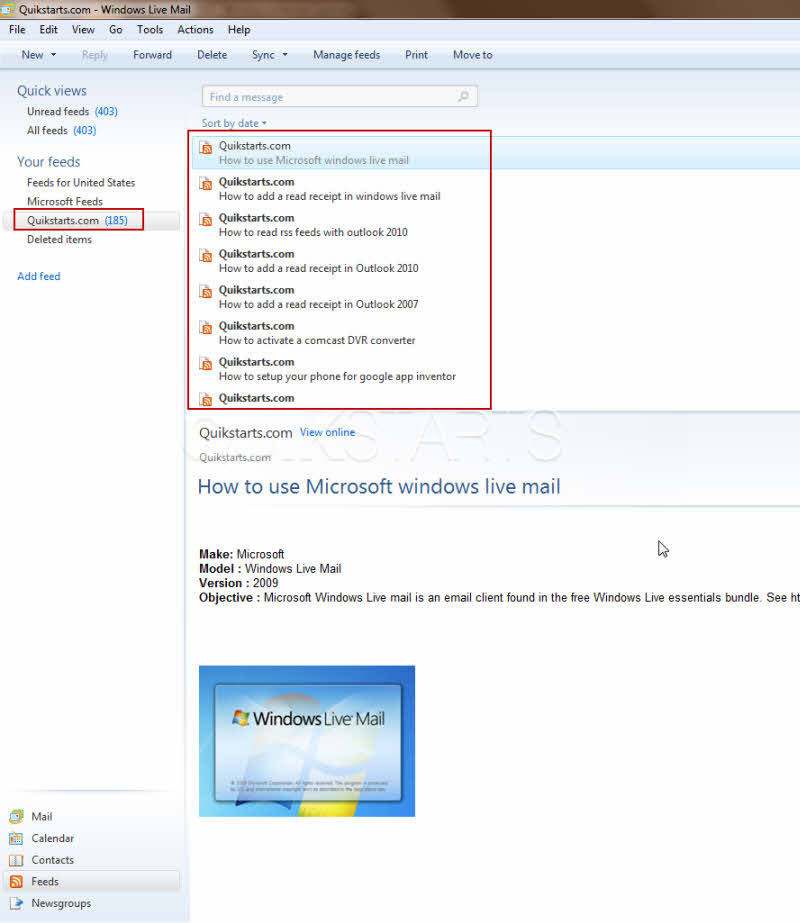
Task: Open the article title 'How to use Microsoft windows live mail'
Action: coord(379,486)
